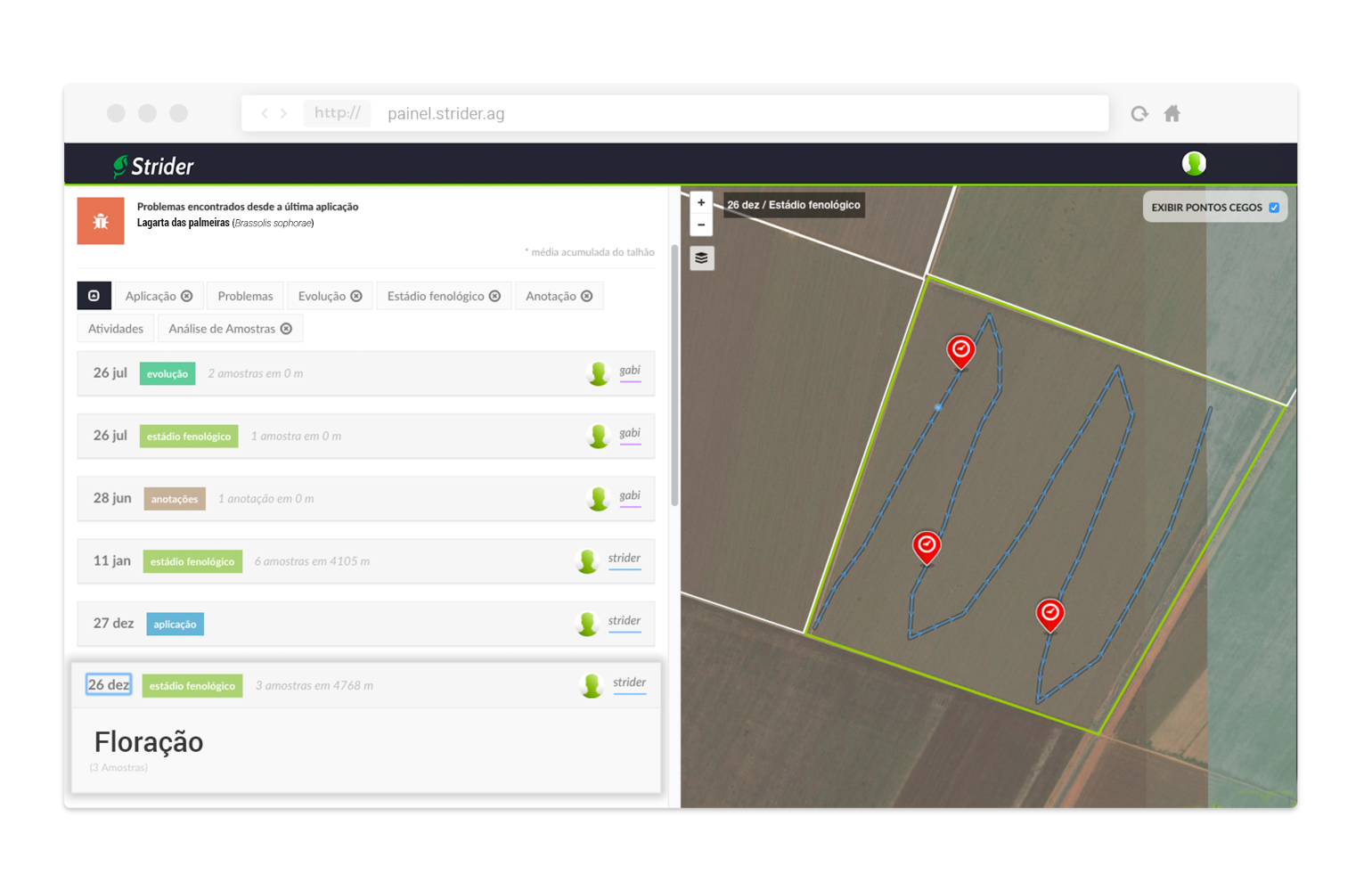Collapse the 26 dez estádio fenológico entry
The height and width of the screenshot is (891, 1372).
tap(366, 685)
